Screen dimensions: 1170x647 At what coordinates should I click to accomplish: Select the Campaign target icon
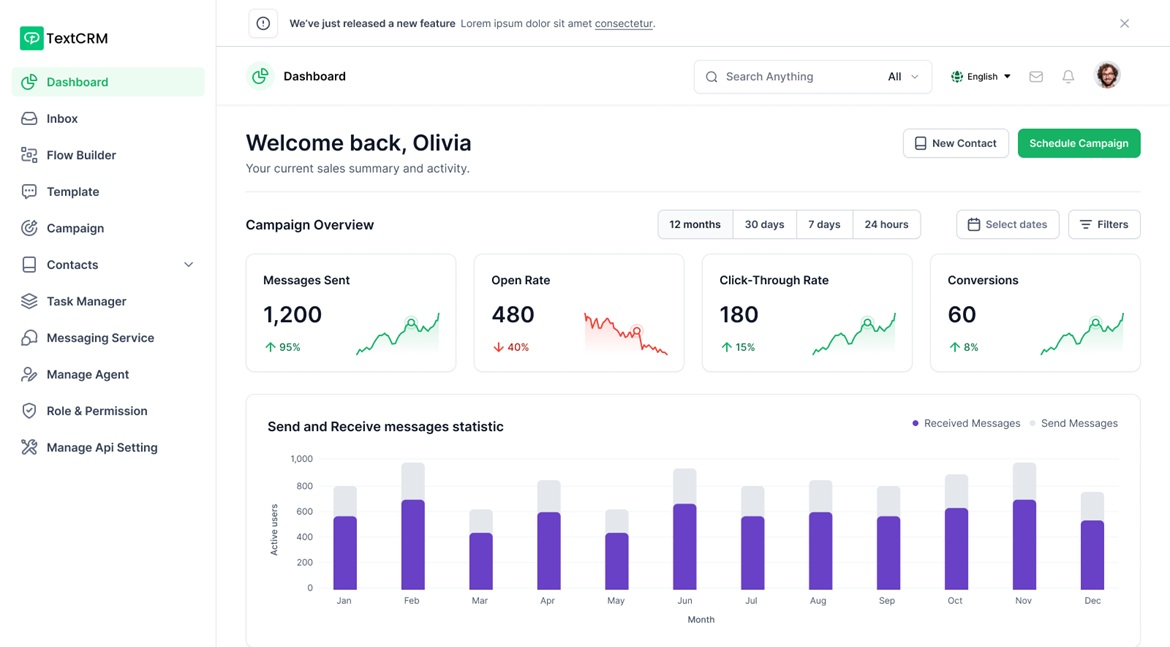click(29, 228)
